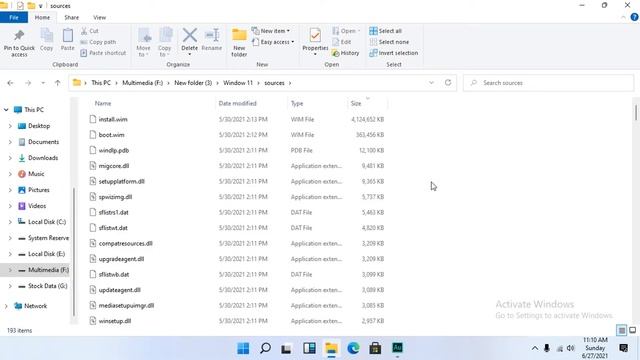Switch to Home ribbon tab
The width and height of the screenshot is (640, 360).
coord(42,18)
